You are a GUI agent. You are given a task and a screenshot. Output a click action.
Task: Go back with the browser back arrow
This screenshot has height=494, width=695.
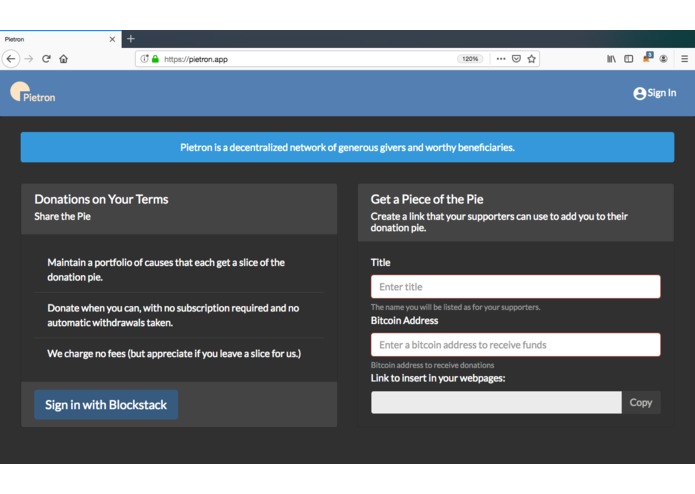point(11,59)
